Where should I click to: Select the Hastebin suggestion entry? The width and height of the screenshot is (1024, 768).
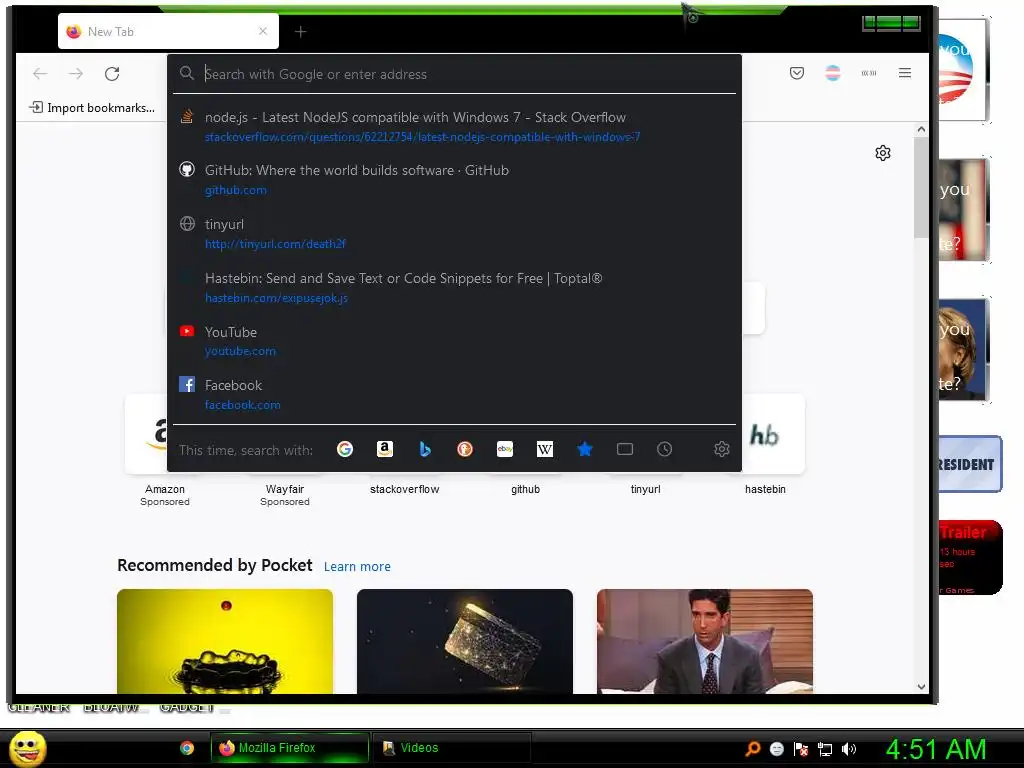[455, 287]
